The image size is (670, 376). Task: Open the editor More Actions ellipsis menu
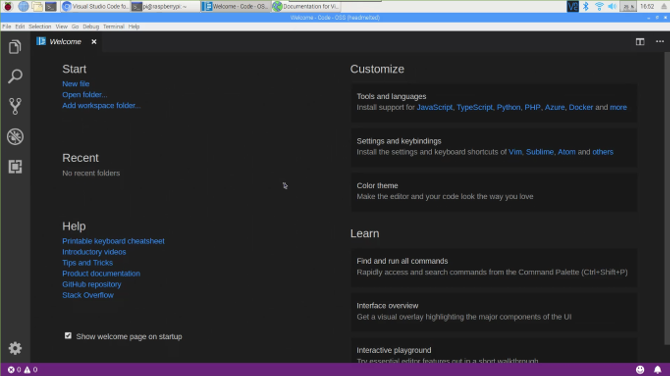660,41
